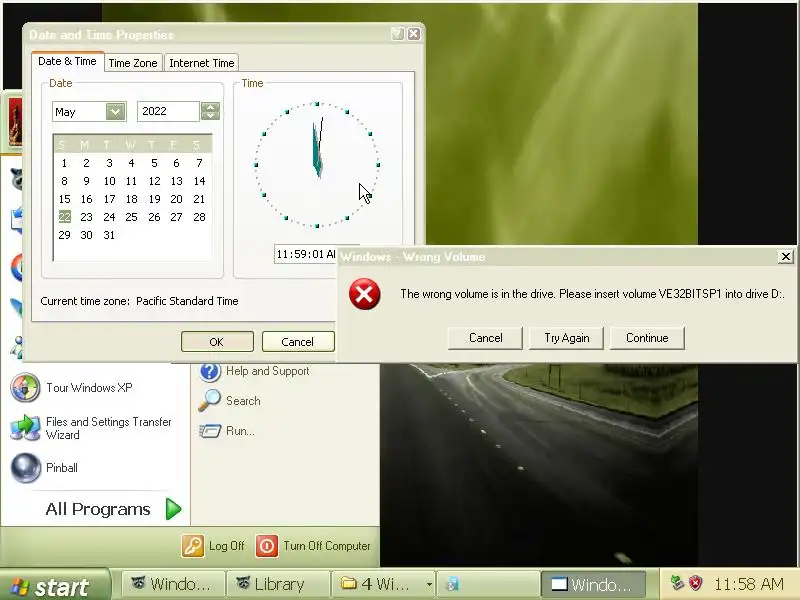800x600 pixels.
Task: Expand All Programs green arrow
Action: tap(173, 509)
